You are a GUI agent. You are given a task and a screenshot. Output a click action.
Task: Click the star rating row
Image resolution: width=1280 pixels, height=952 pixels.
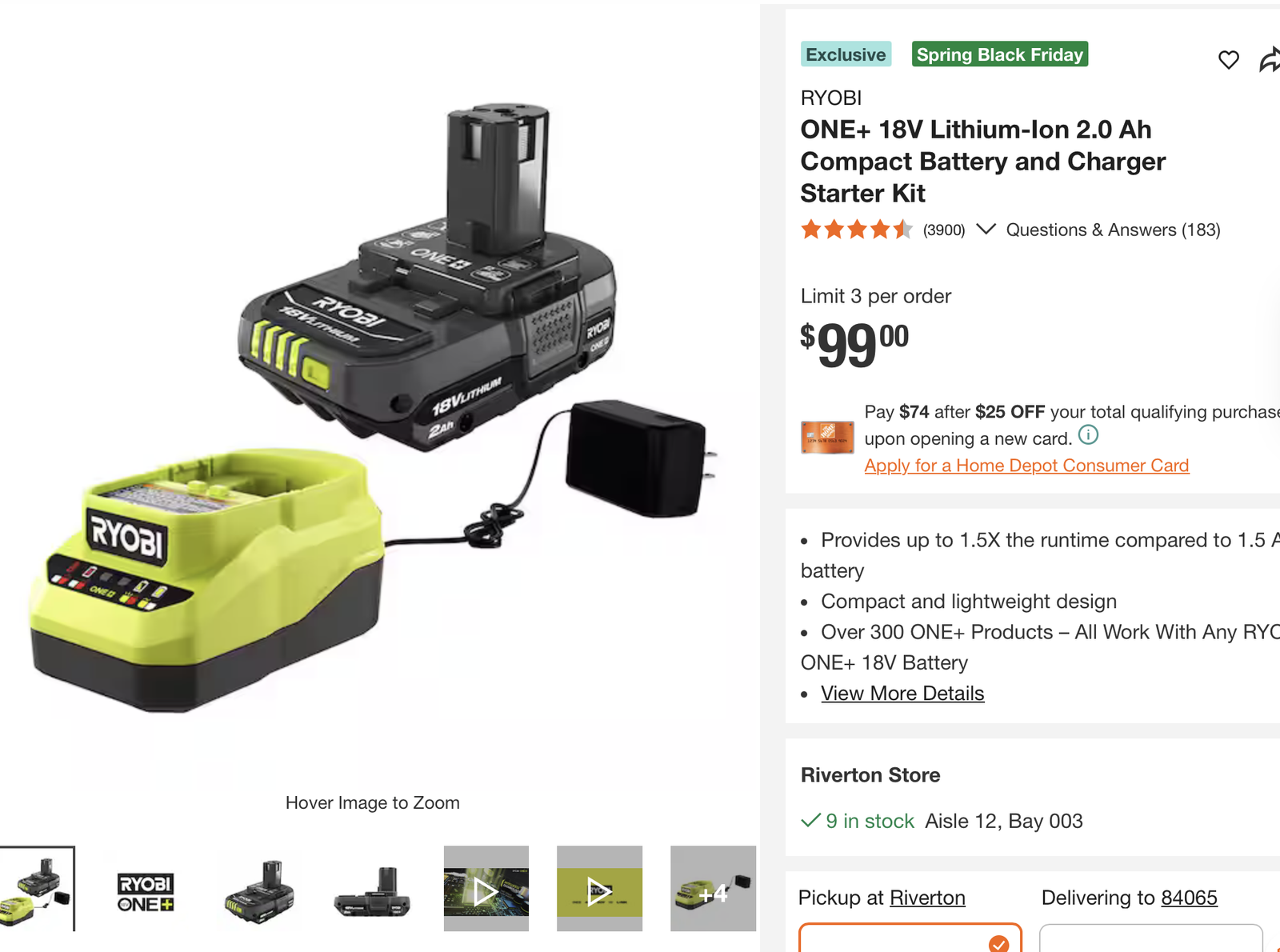click(857, 230)
